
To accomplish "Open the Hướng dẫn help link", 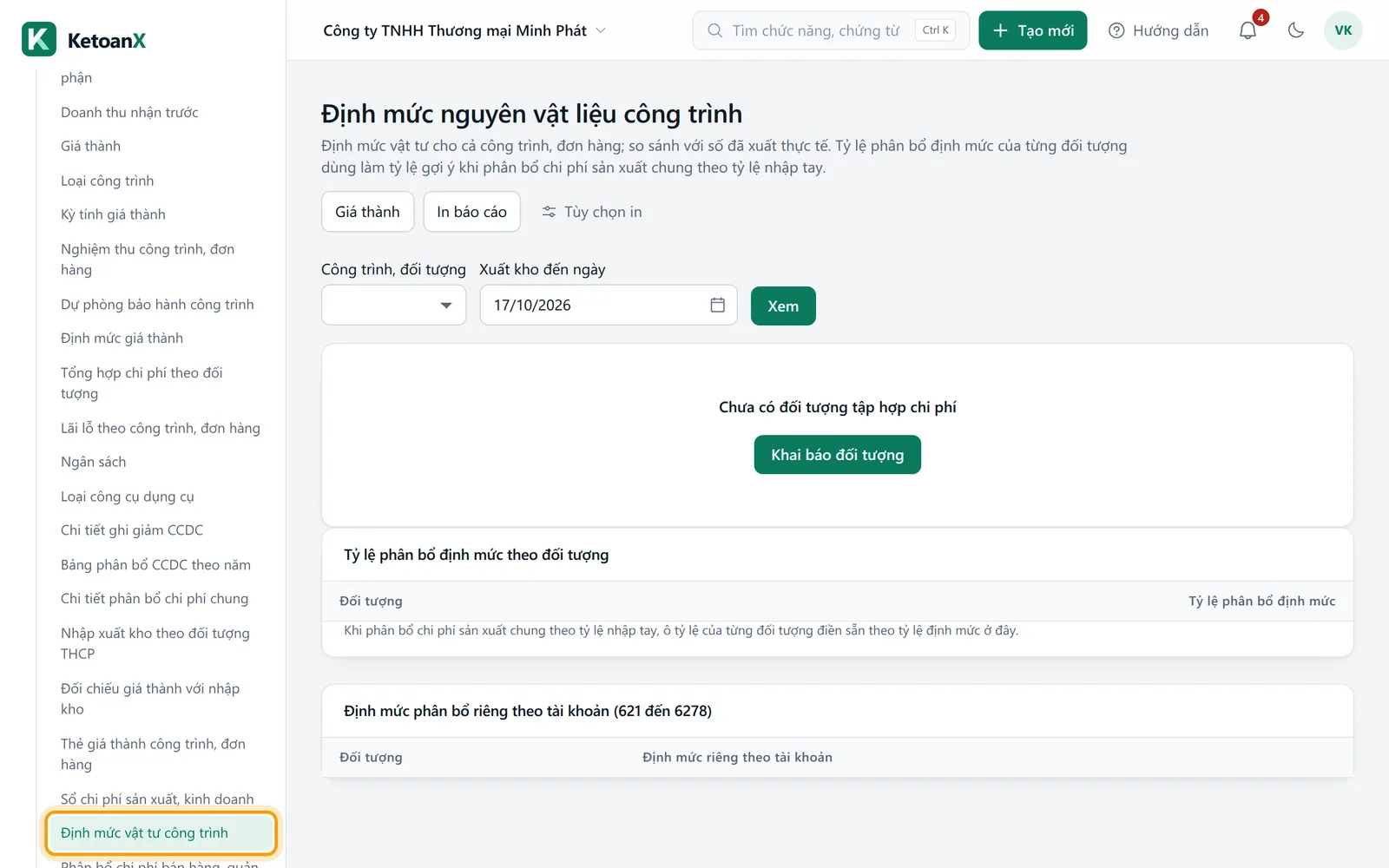I will pyautogui.click(x=1158, y=30).
